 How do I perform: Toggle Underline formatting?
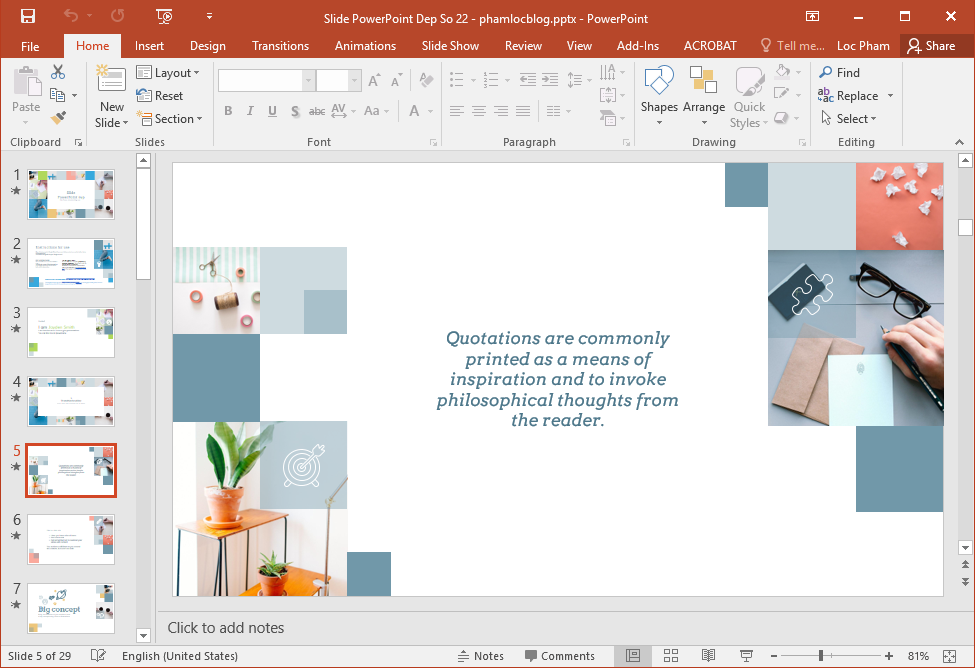[x=272, y=111]
